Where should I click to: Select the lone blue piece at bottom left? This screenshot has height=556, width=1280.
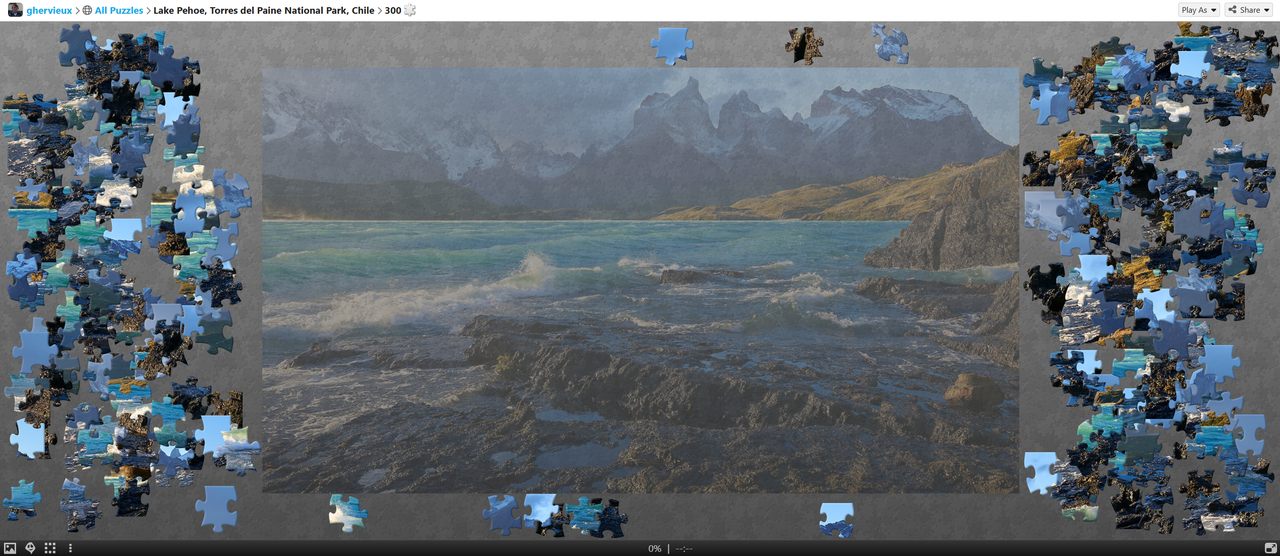click(216, 508)
